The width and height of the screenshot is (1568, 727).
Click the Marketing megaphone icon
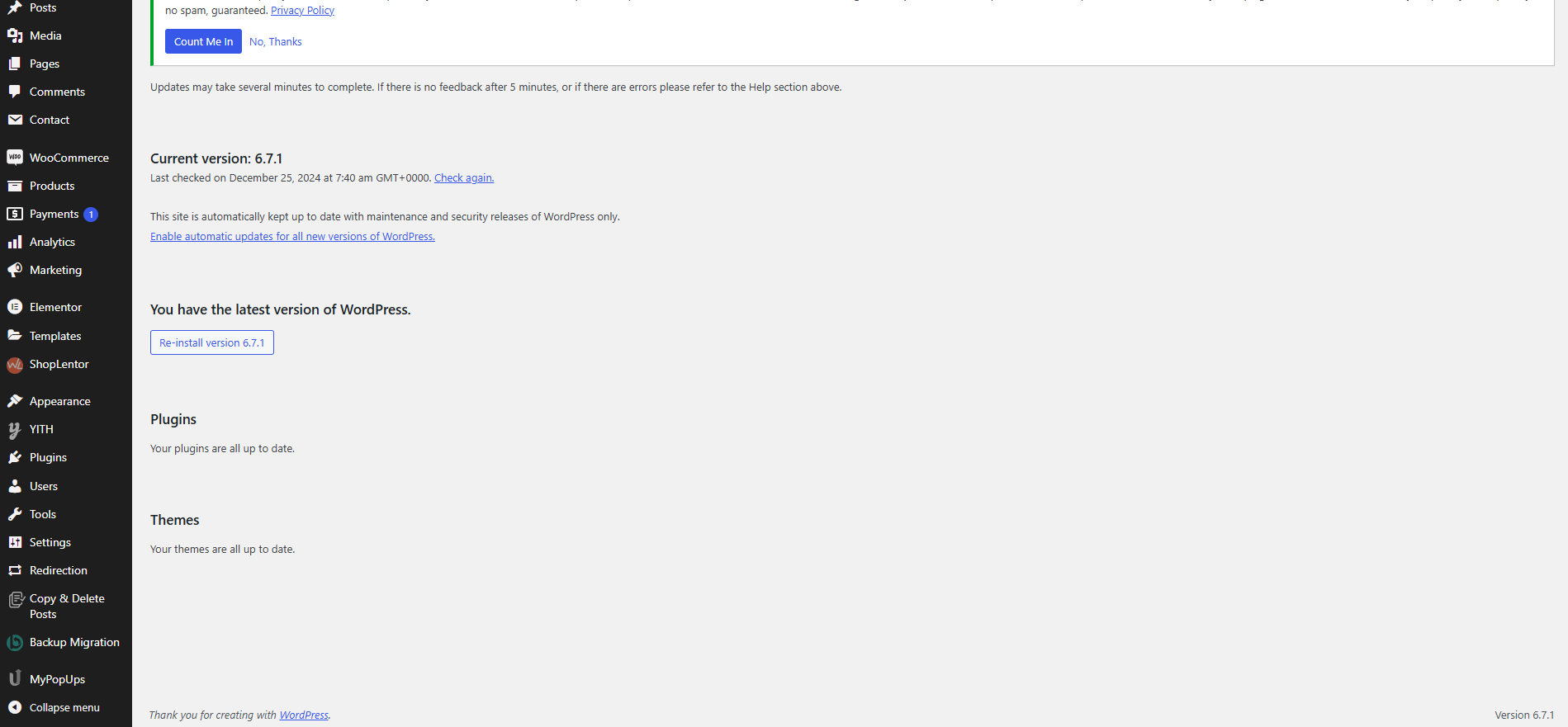coord(15,270)
